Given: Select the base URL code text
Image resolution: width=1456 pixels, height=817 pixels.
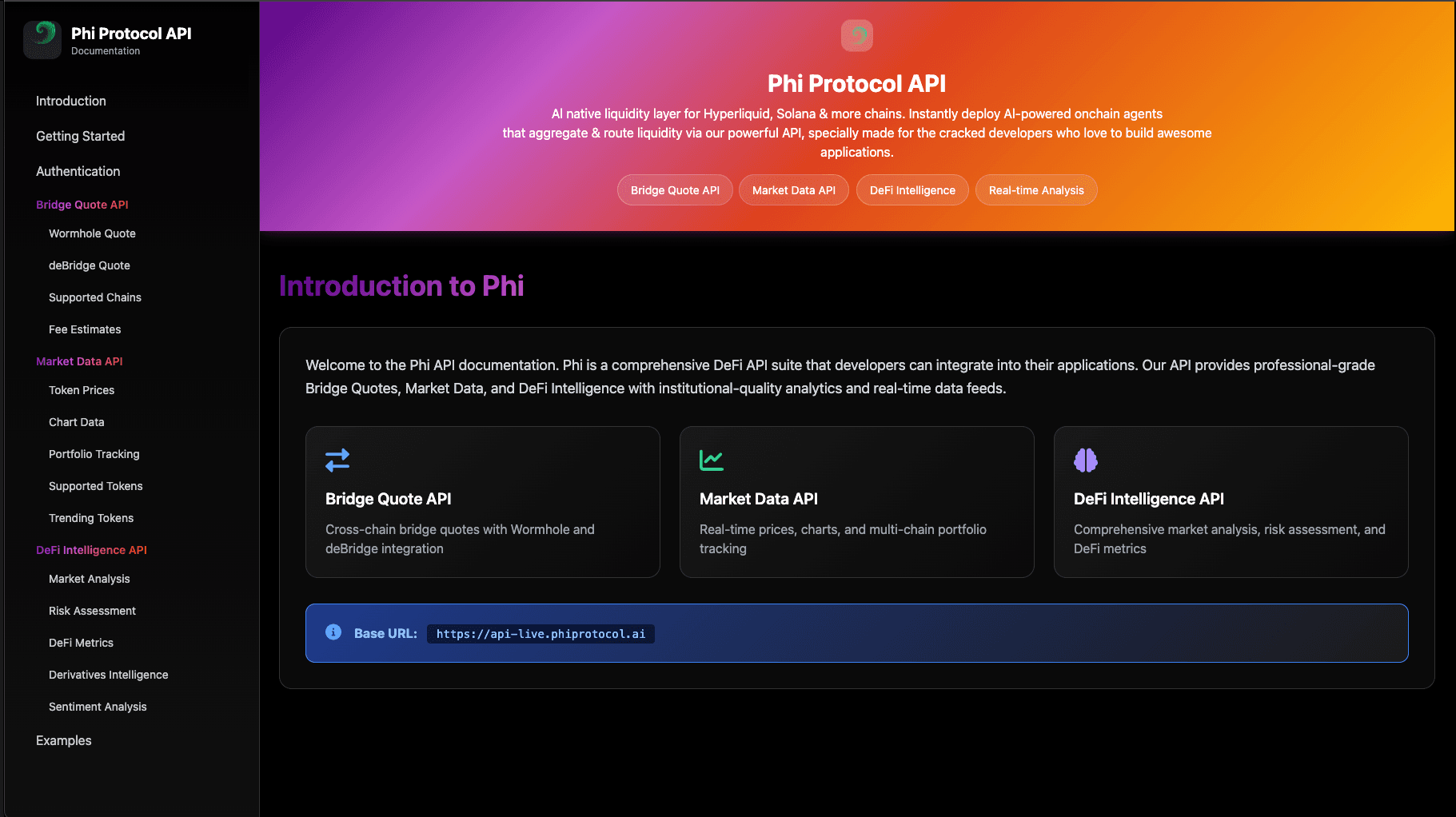Looking at the screenshot, I should (x=541, y=634).
